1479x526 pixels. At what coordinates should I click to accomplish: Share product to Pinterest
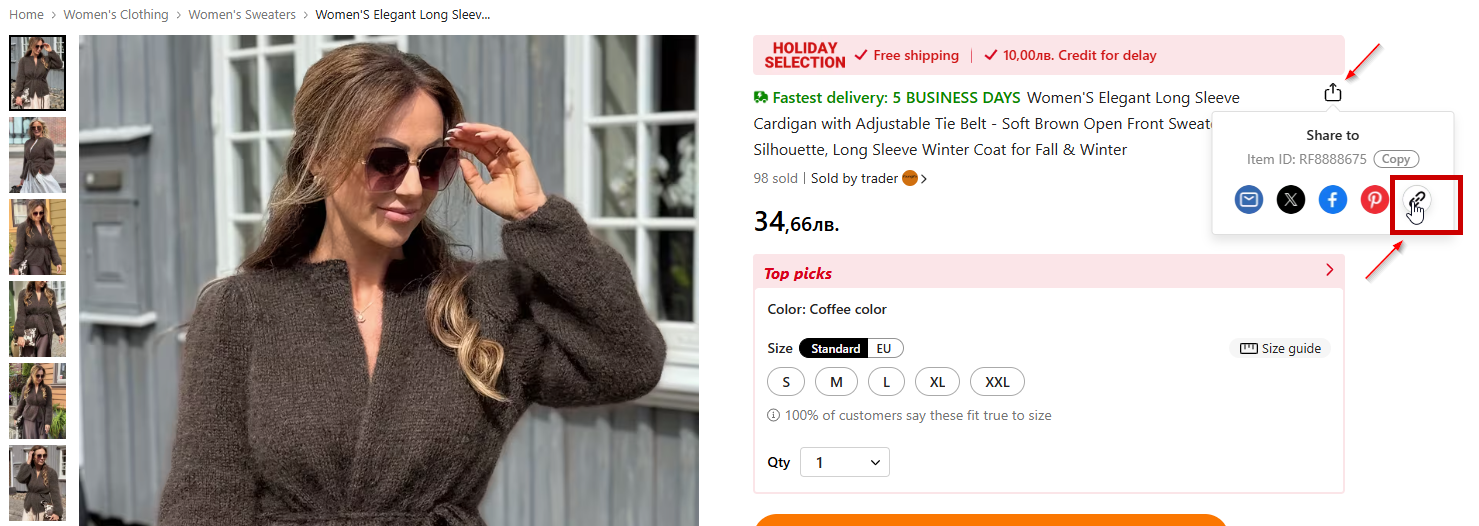[x=1375, y=200]
